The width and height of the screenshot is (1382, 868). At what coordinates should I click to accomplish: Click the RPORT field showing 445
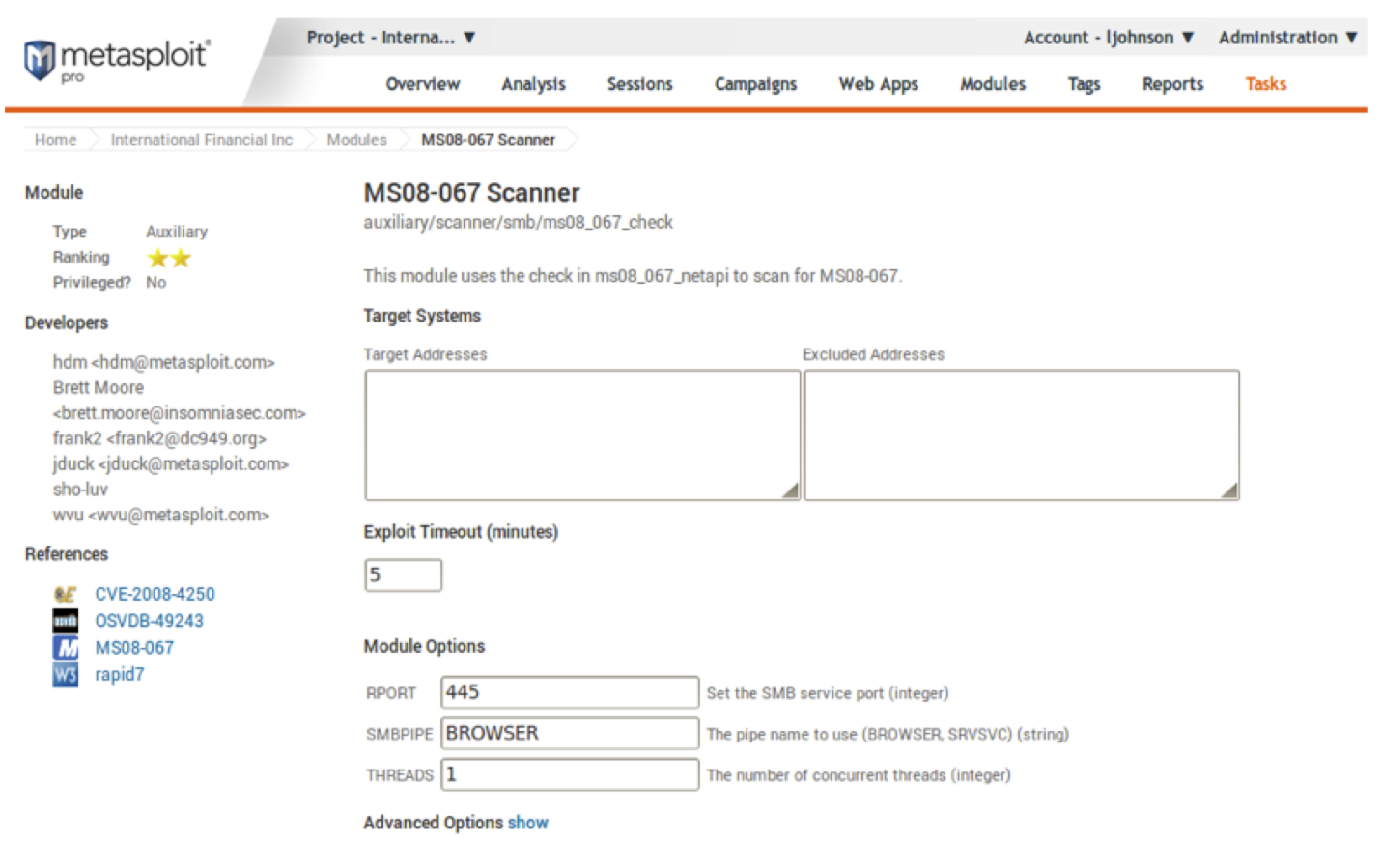click(570, 692)
